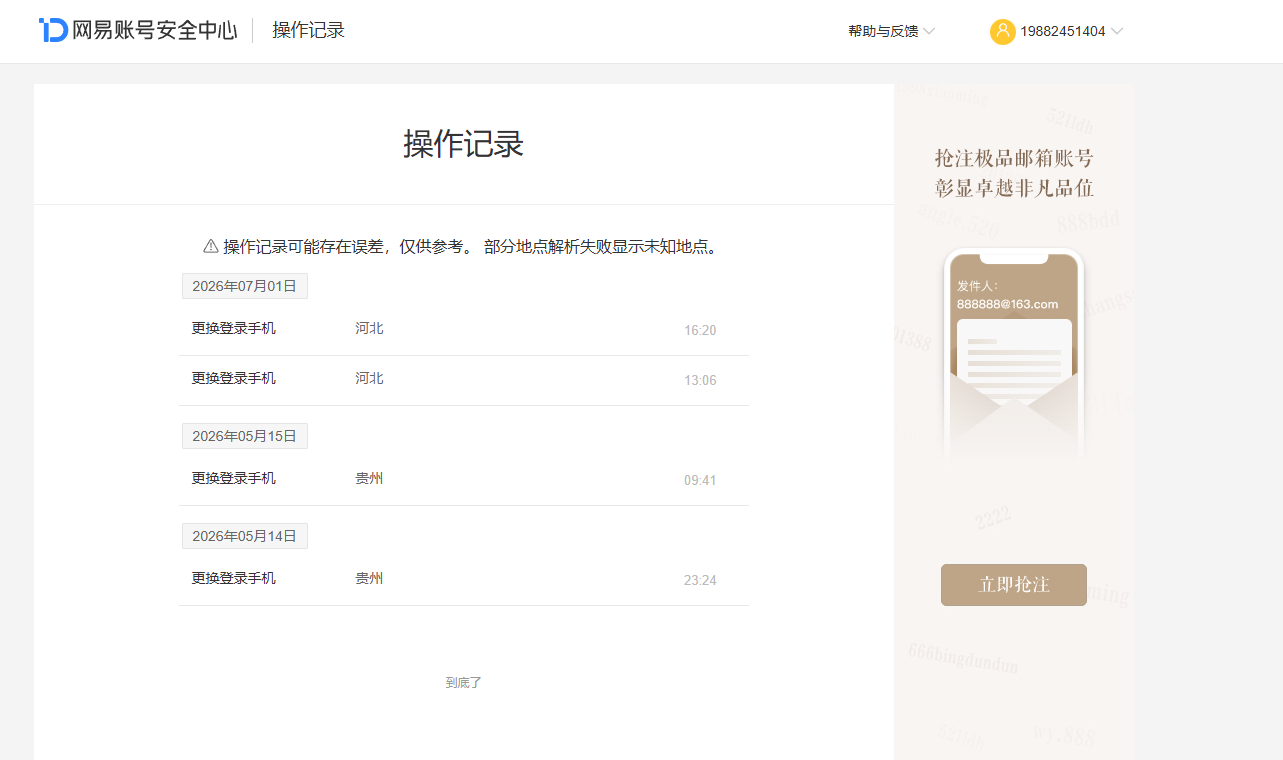Click ad subtitle 彰显卓越非凡品位
The height and width of the screenshot is (760, 1283).
click(1014, 188)
